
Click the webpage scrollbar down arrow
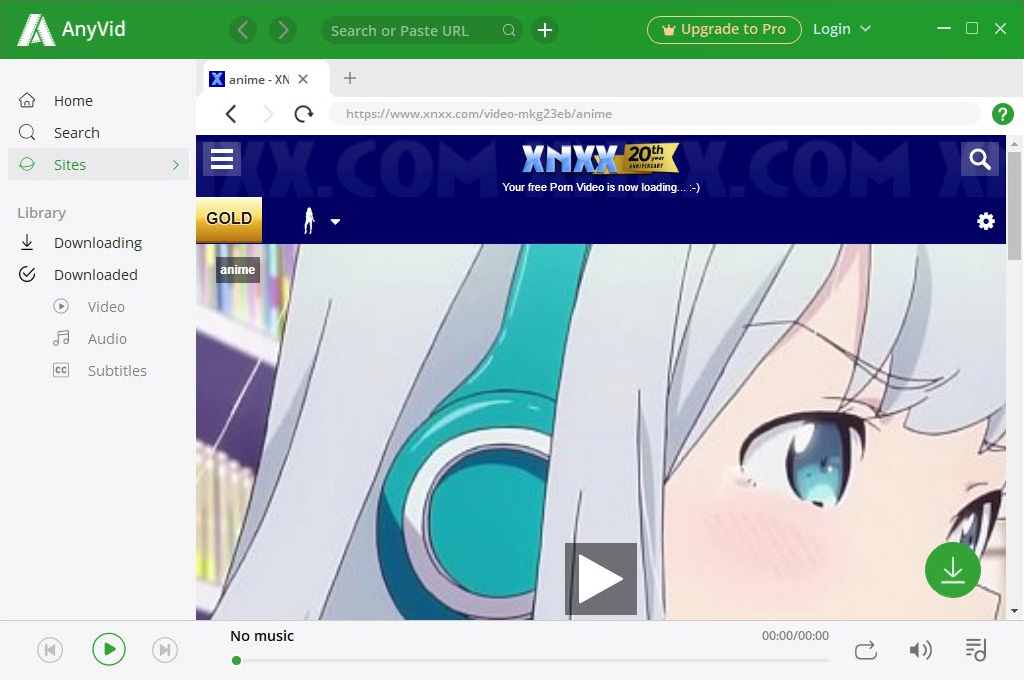(1014, 611)
